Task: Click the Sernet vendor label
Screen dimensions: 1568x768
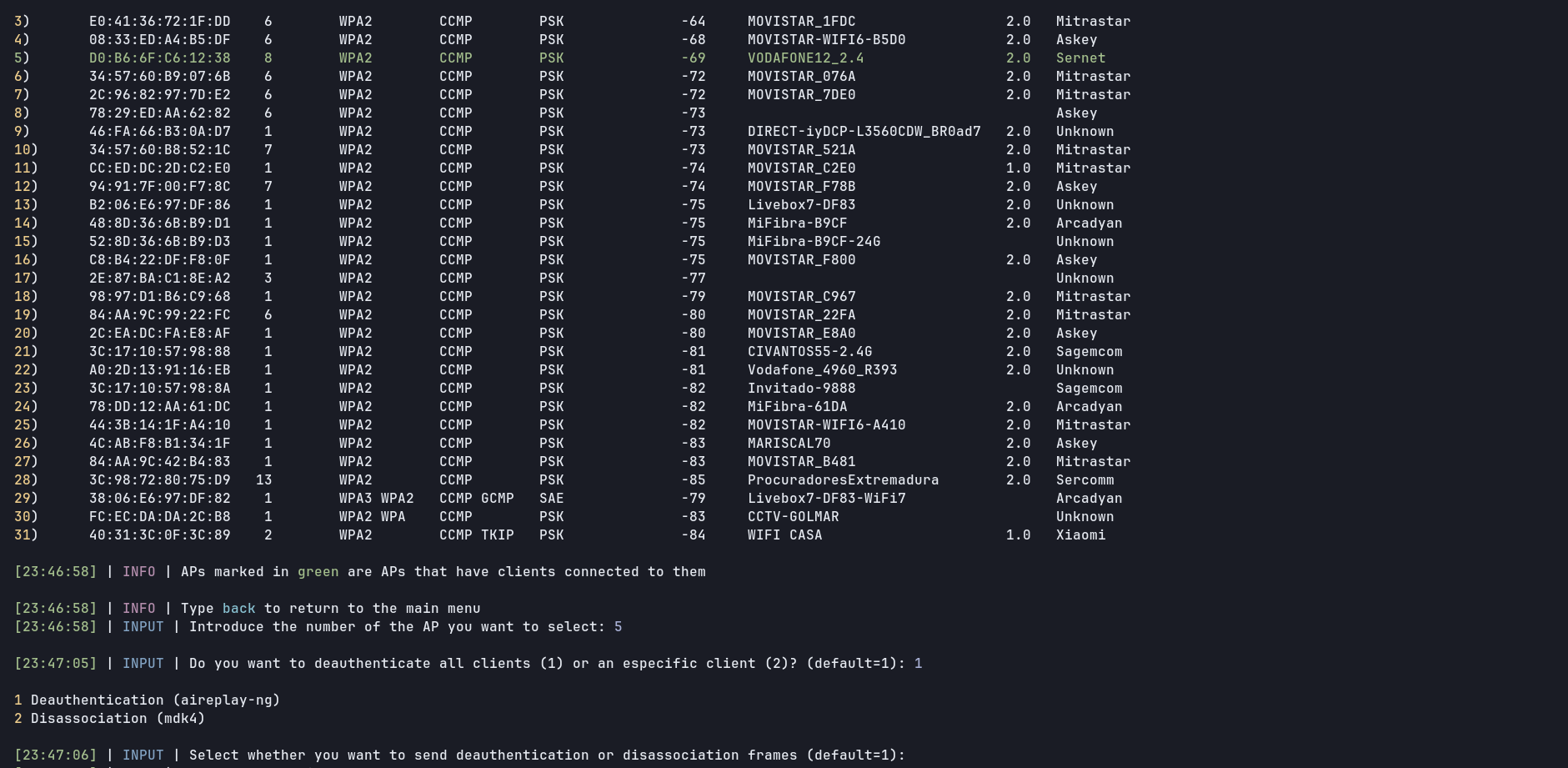Action: tap(1080, 58)
